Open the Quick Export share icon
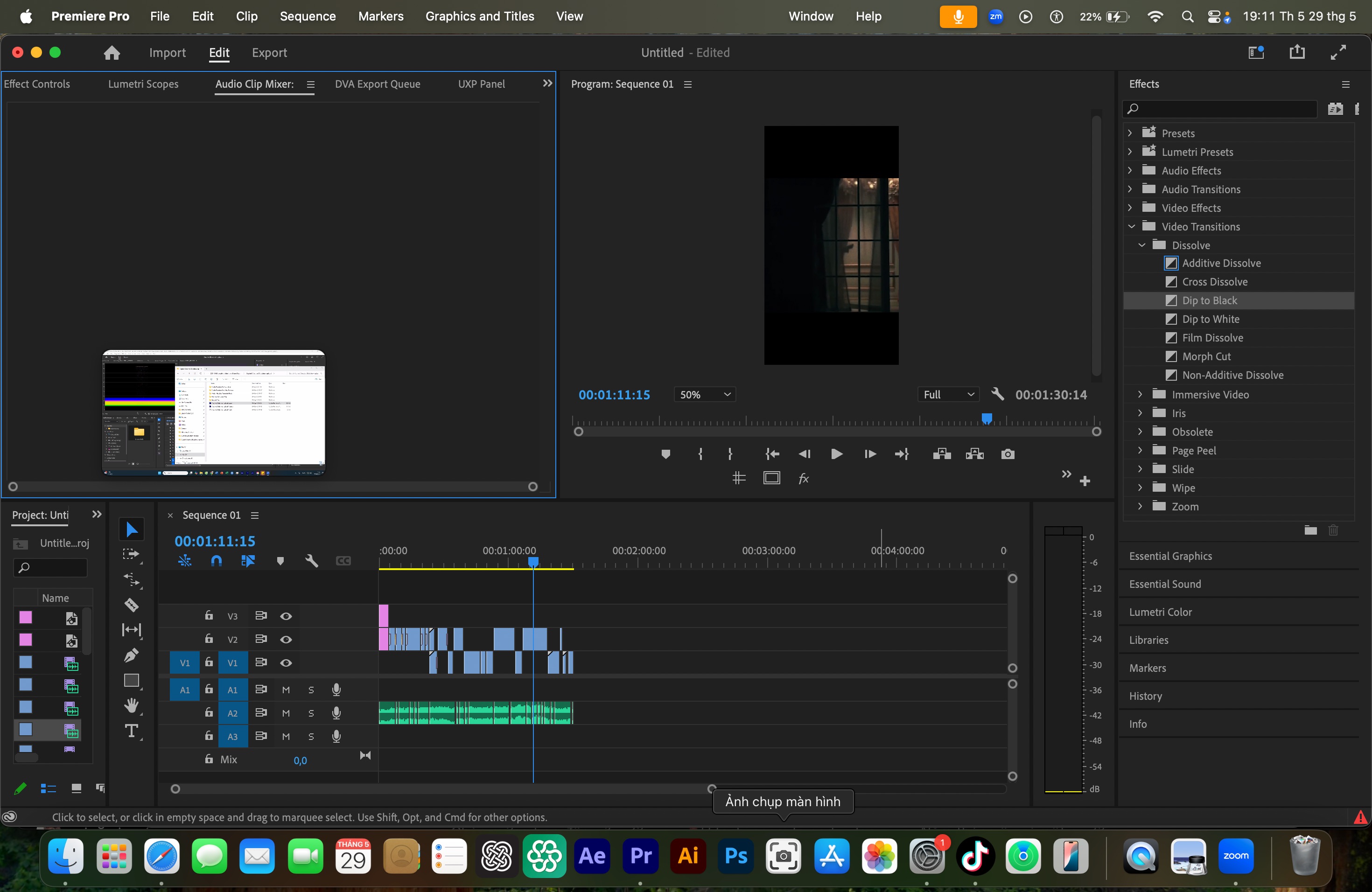 click(1297, 52)
